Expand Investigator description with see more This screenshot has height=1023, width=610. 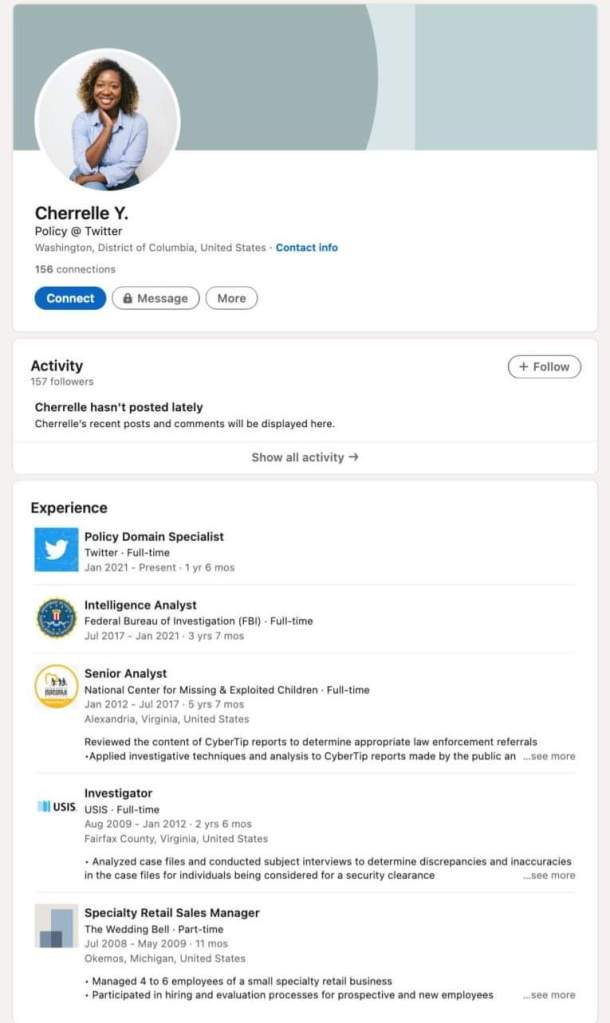click(549, 876)
